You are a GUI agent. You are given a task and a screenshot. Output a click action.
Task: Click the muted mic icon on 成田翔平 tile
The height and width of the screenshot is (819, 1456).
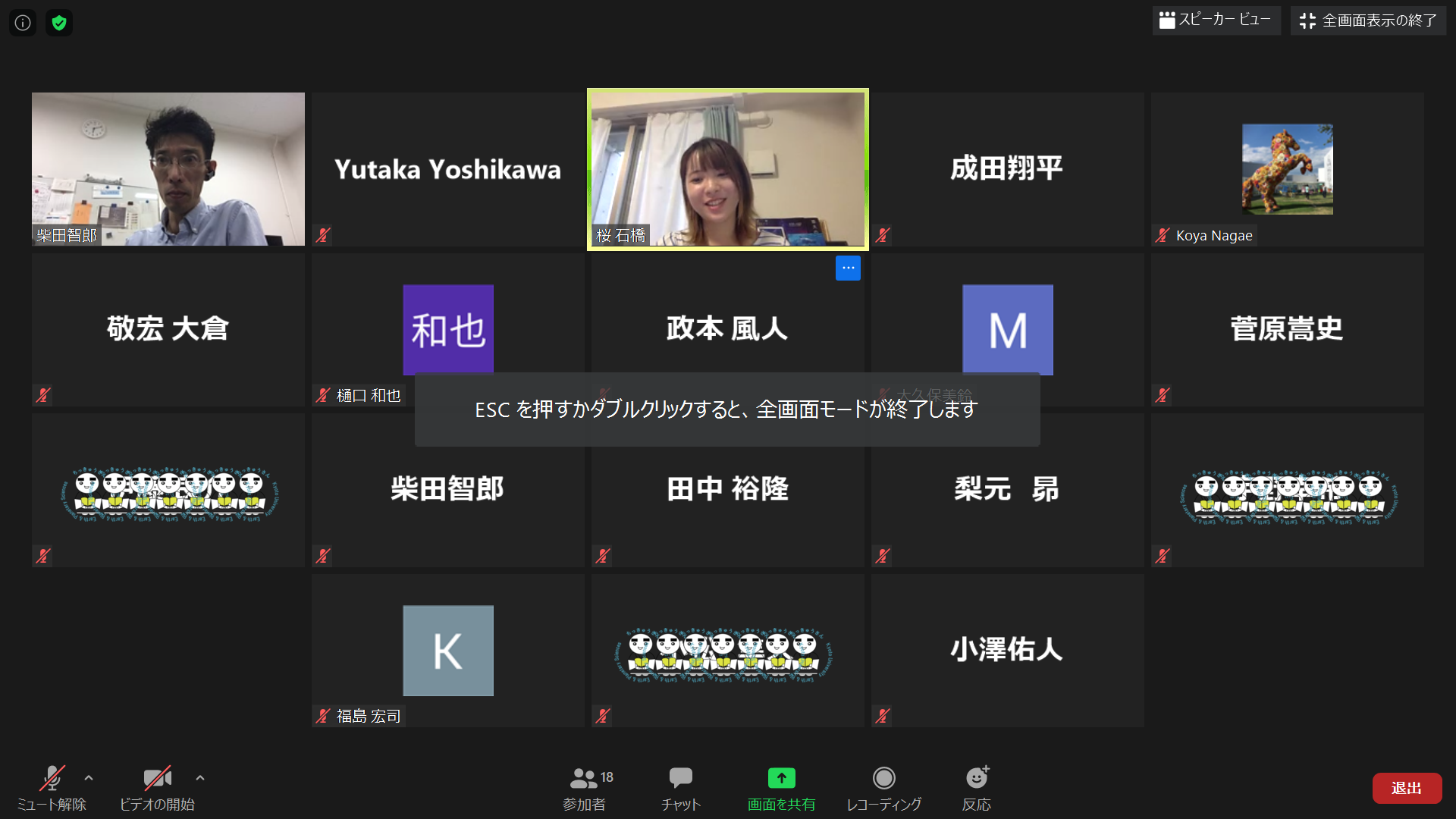(x=883, y=235)
